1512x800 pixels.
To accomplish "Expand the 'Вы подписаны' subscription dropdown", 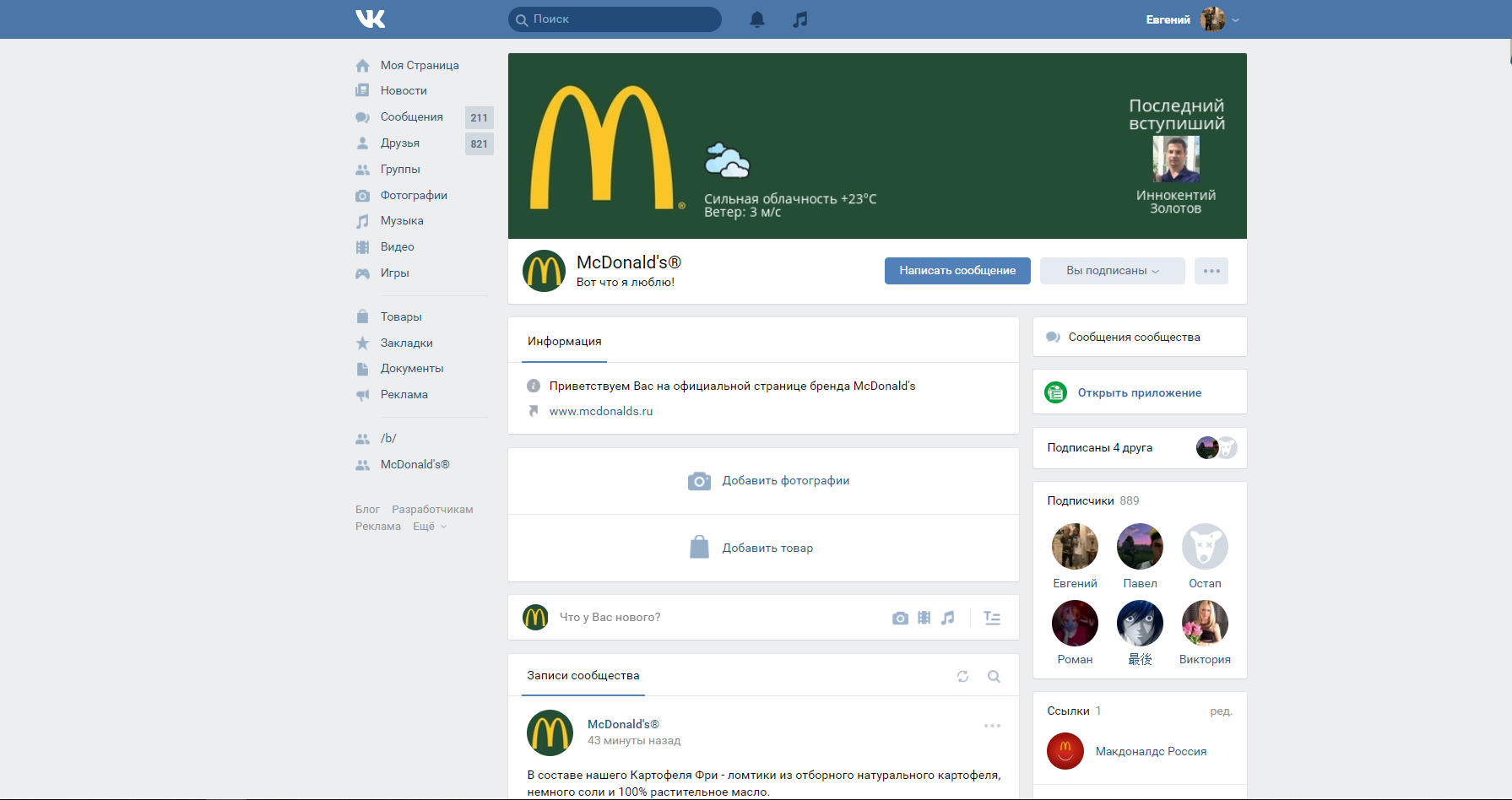I will pos(1112,271).
